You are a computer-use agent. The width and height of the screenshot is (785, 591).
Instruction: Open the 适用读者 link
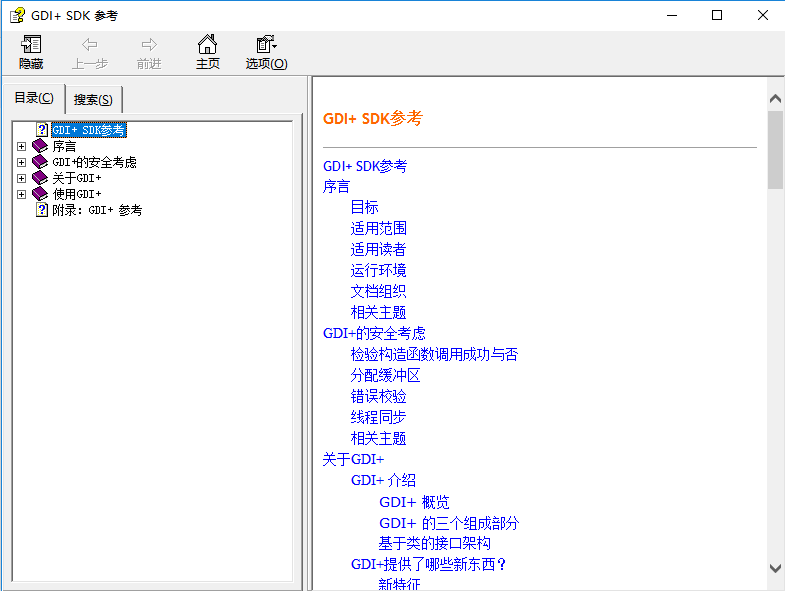click(378, 249)
